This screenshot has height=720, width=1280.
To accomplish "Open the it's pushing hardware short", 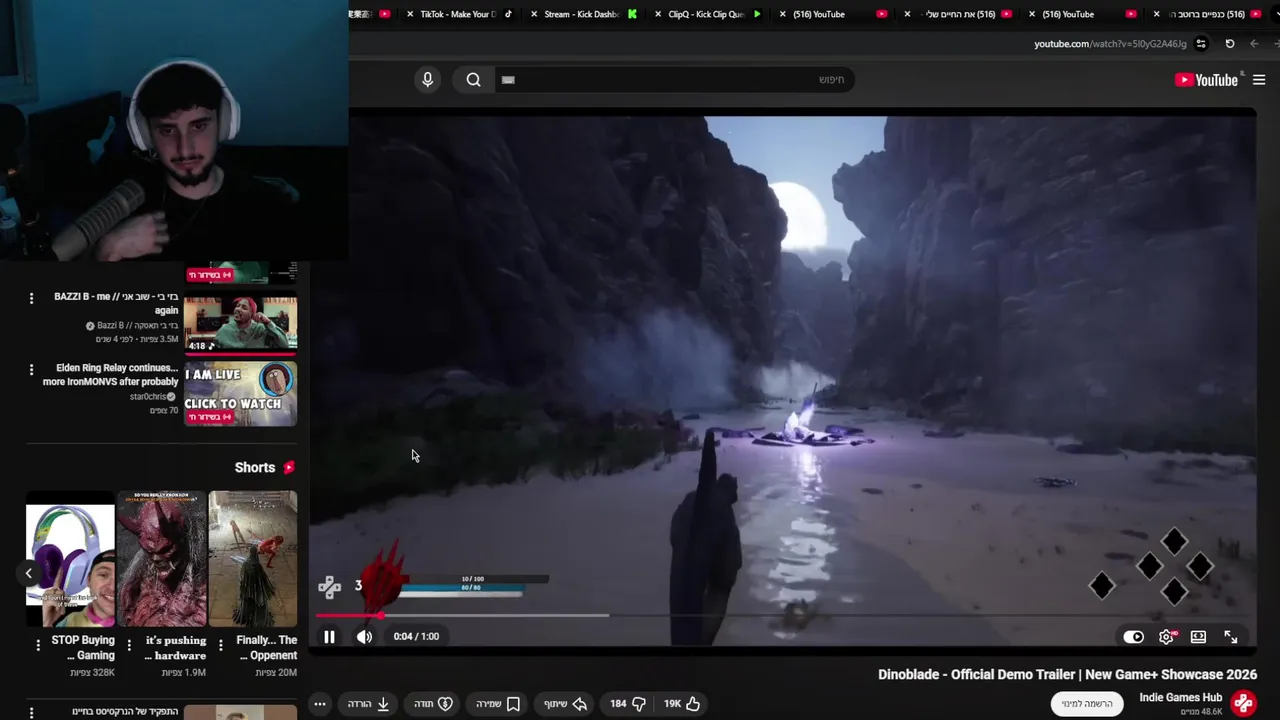I will point(162,558).
